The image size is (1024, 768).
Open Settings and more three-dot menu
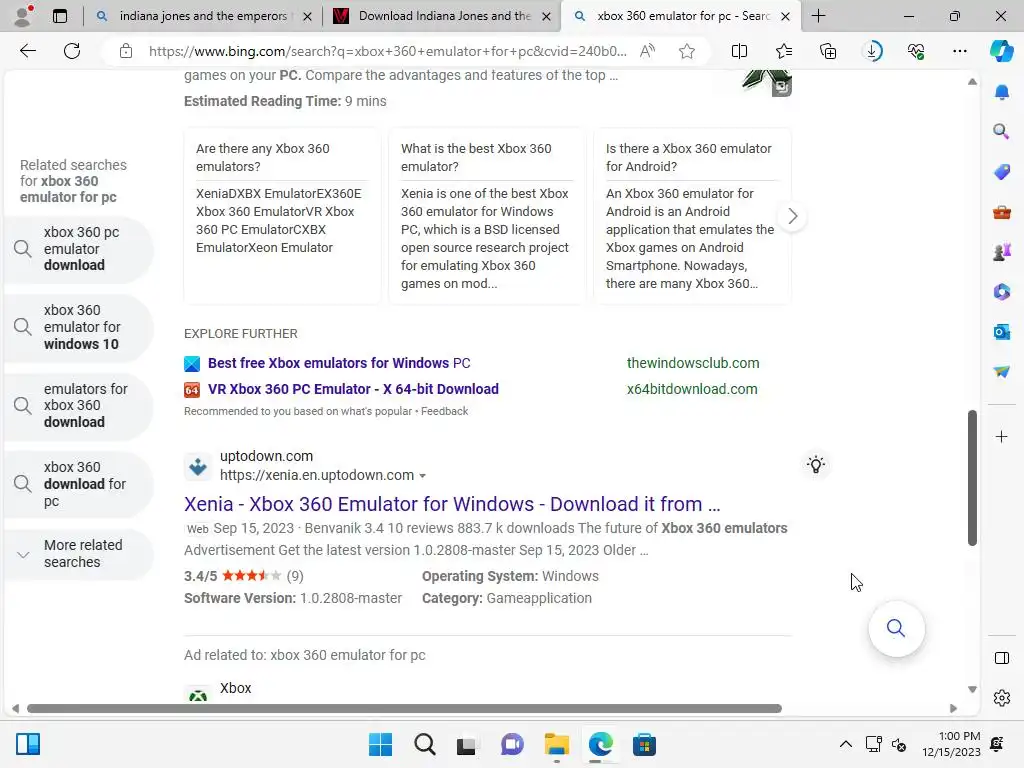click(x=959, y=51)
